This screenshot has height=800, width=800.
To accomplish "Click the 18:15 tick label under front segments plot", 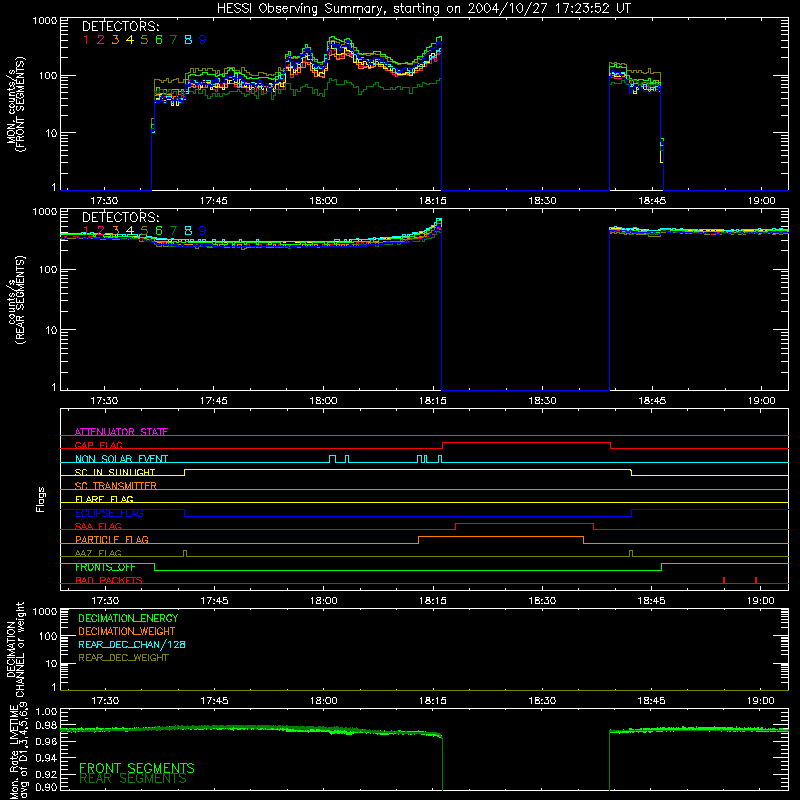I will tap(433, 201).
